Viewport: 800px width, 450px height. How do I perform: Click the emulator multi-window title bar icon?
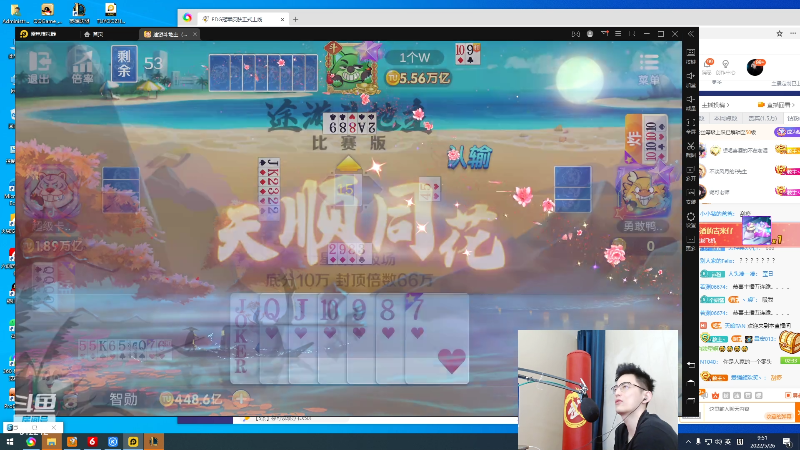576,34
